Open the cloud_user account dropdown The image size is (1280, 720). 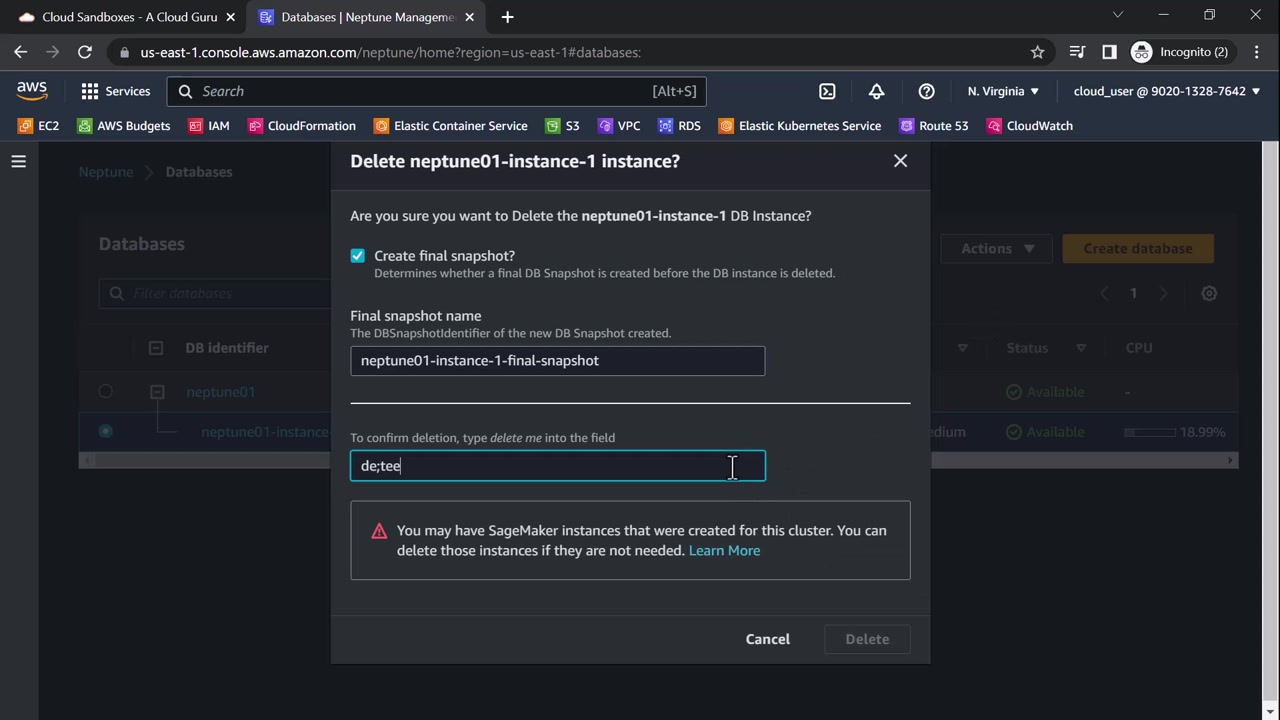pos(1167,91)
